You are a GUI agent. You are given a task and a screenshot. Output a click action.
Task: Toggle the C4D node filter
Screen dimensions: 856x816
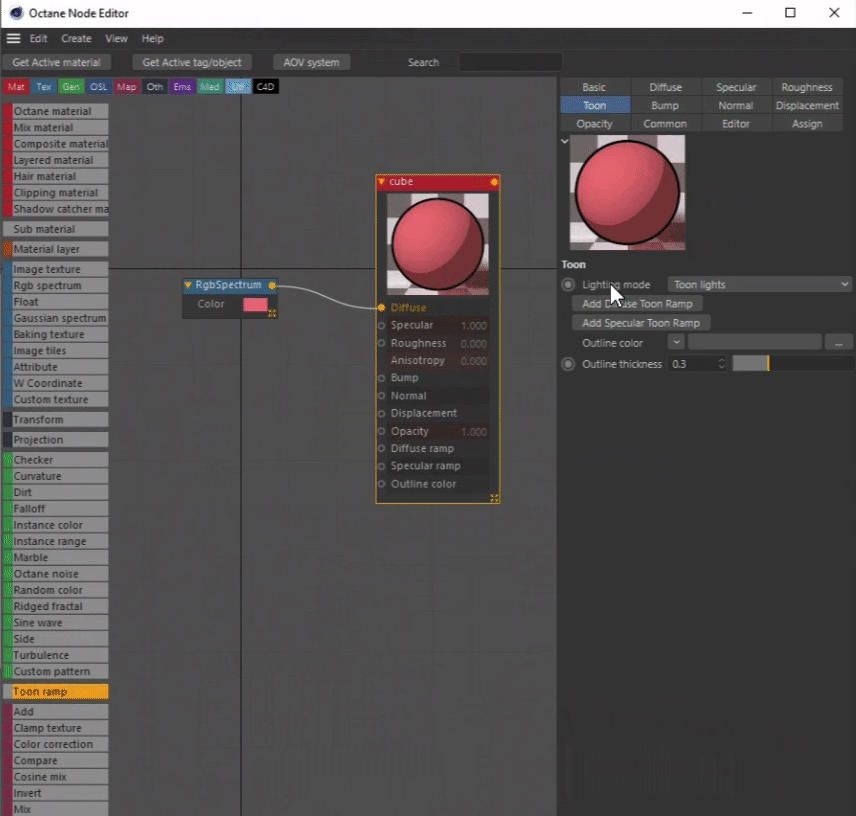click(x=266, y=87)
